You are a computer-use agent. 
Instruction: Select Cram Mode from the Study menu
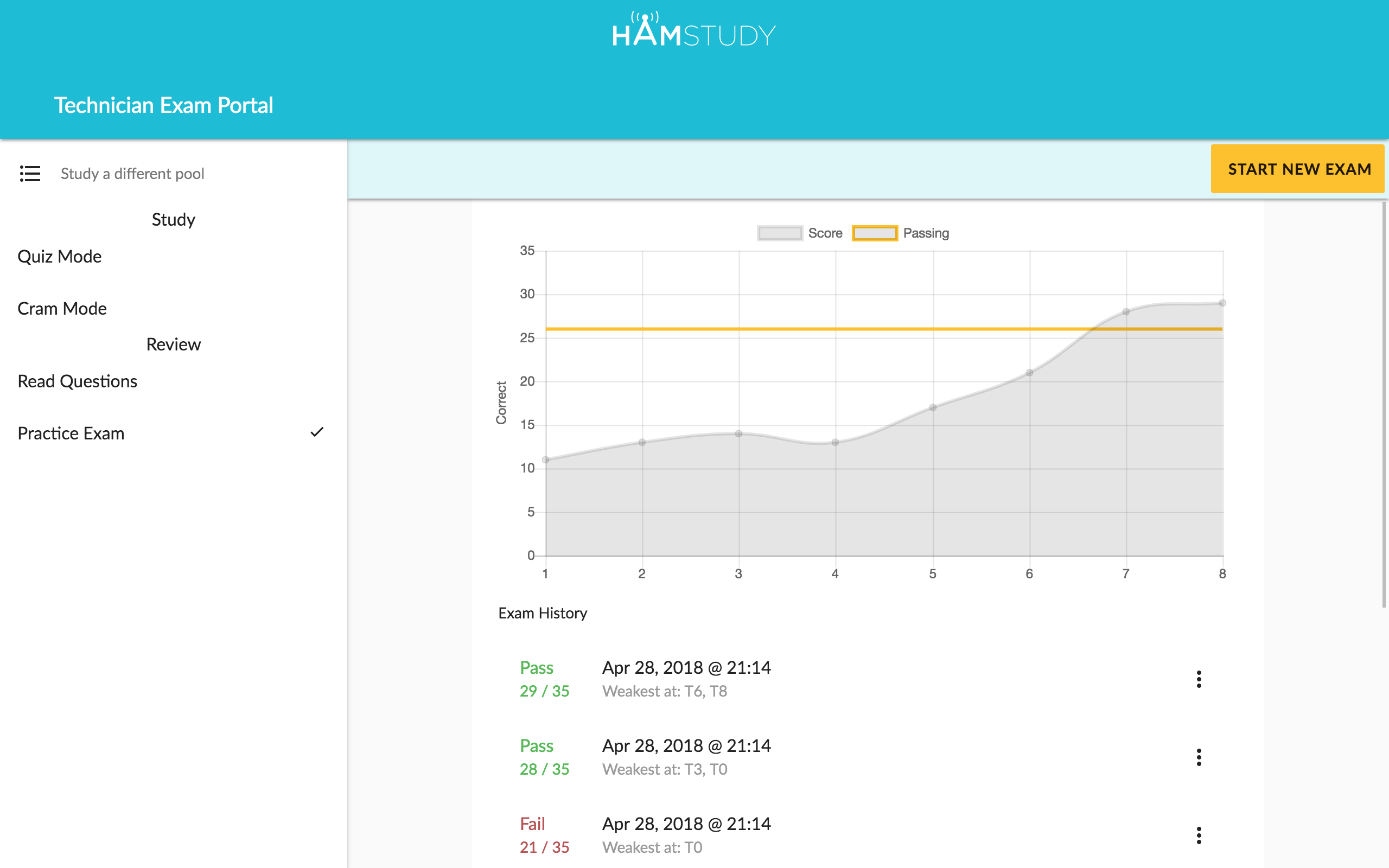62,308
